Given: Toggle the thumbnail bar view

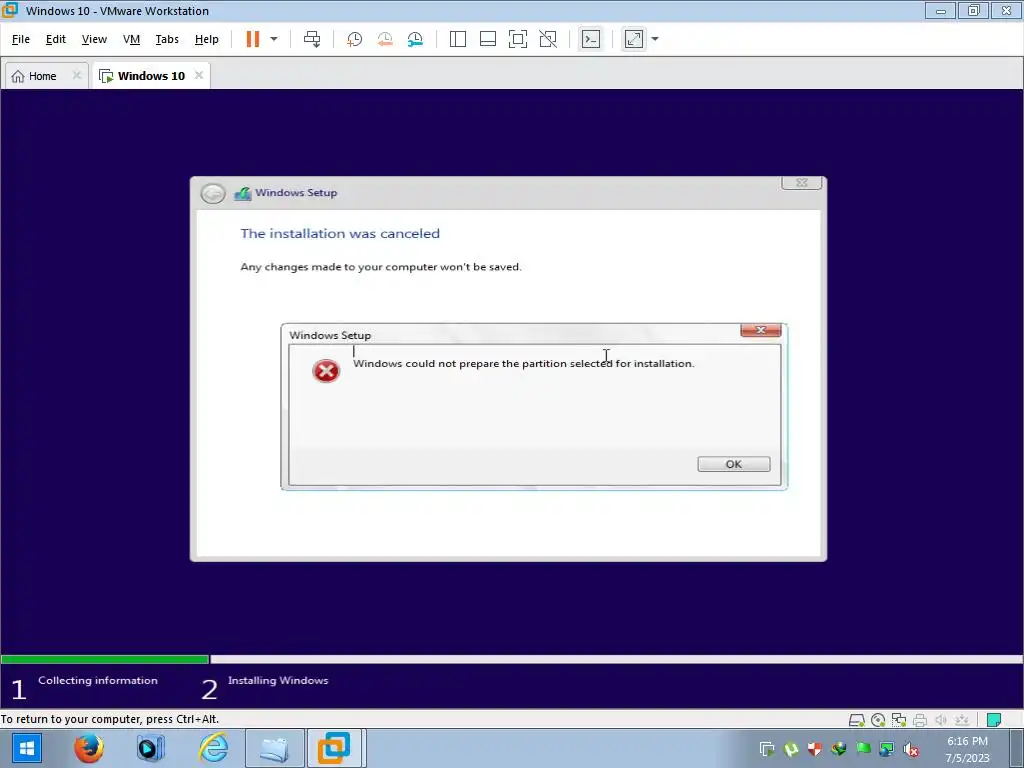Looking at the screenshot, I should (488, 39).
